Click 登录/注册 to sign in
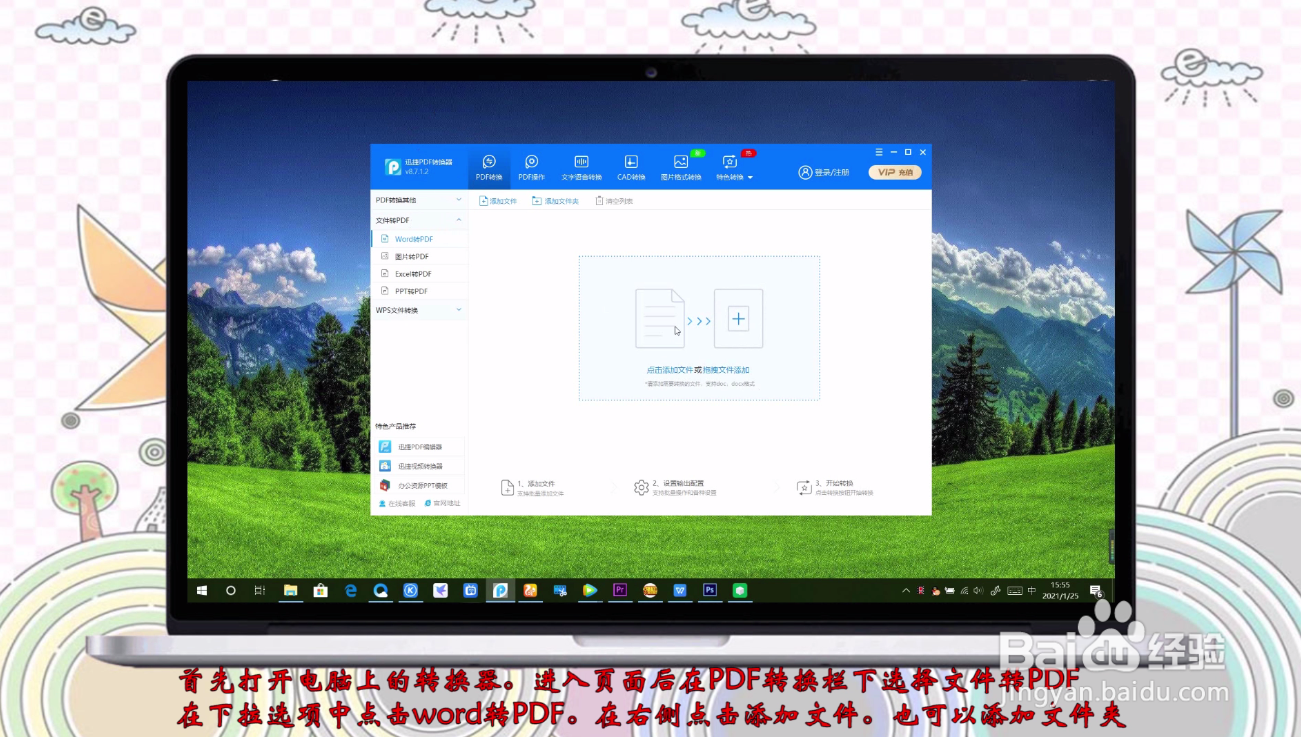 (824, 172)
